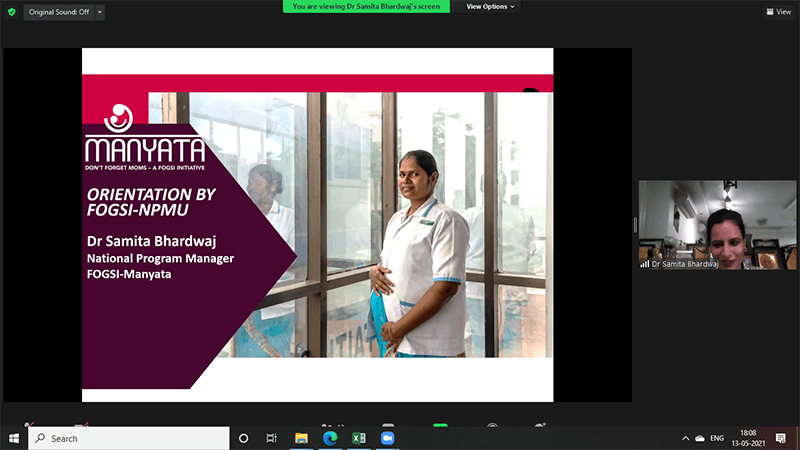Show hidden system tray icons
The width and height of the screenshot is (800, 450).
685,438
